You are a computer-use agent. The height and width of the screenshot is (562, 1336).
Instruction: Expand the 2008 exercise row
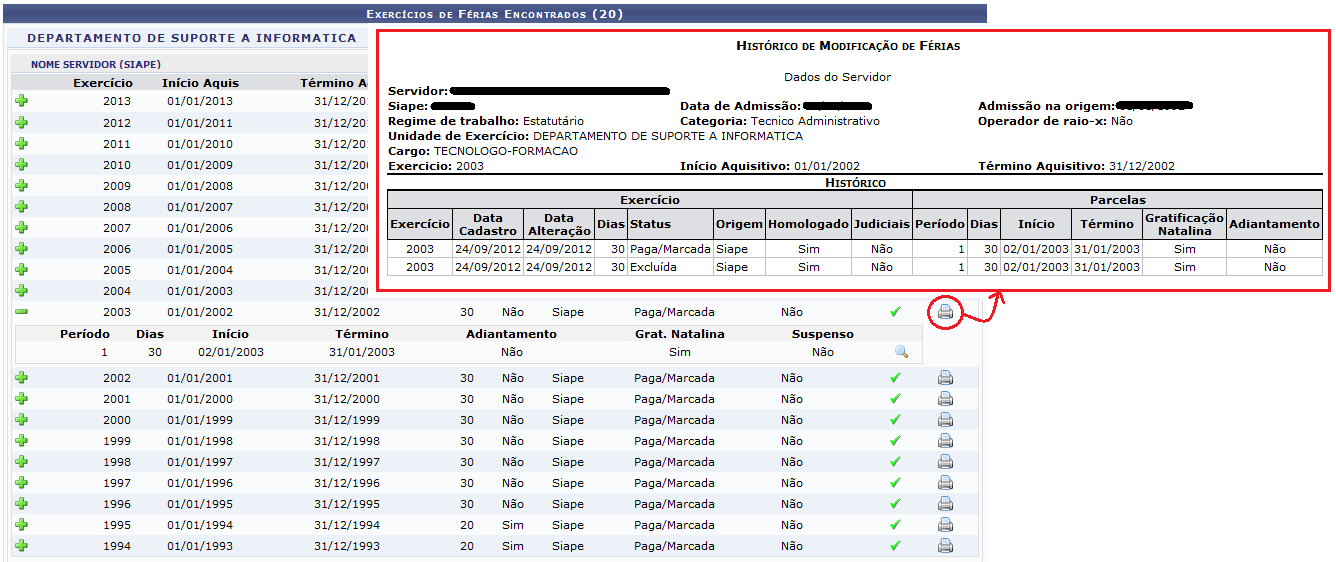click(21, 206)
